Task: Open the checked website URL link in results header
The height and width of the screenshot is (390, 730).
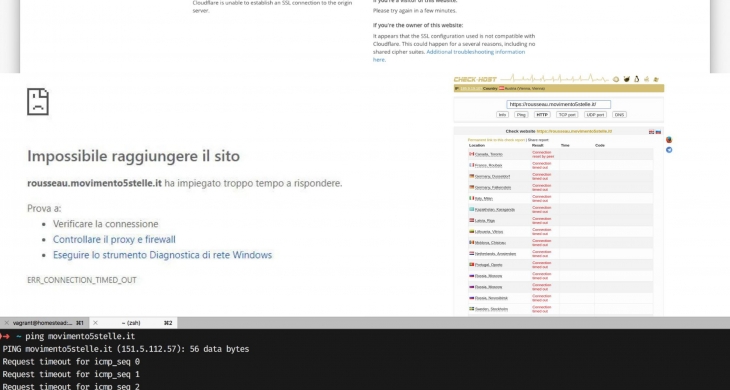Action: 574,131
